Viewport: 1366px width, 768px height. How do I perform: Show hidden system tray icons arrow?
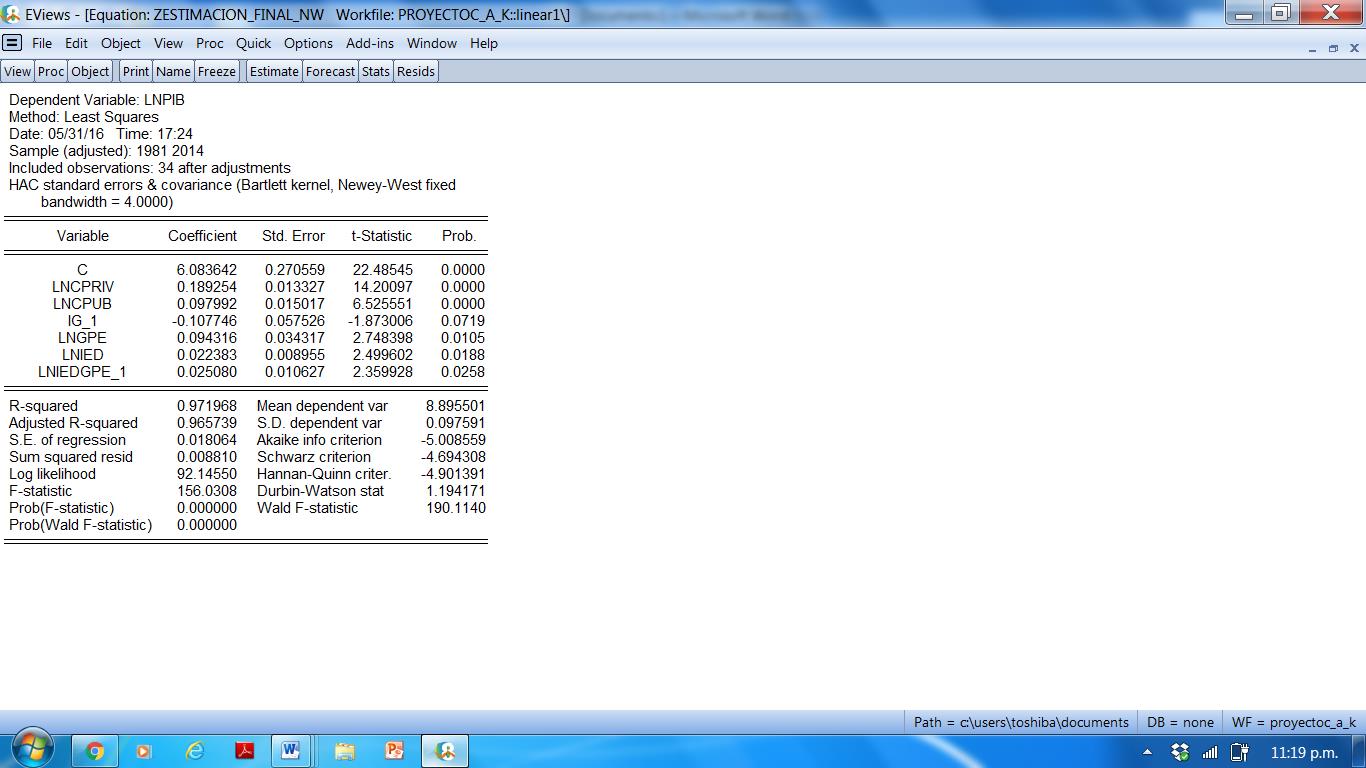click(x=1147, y=752)
